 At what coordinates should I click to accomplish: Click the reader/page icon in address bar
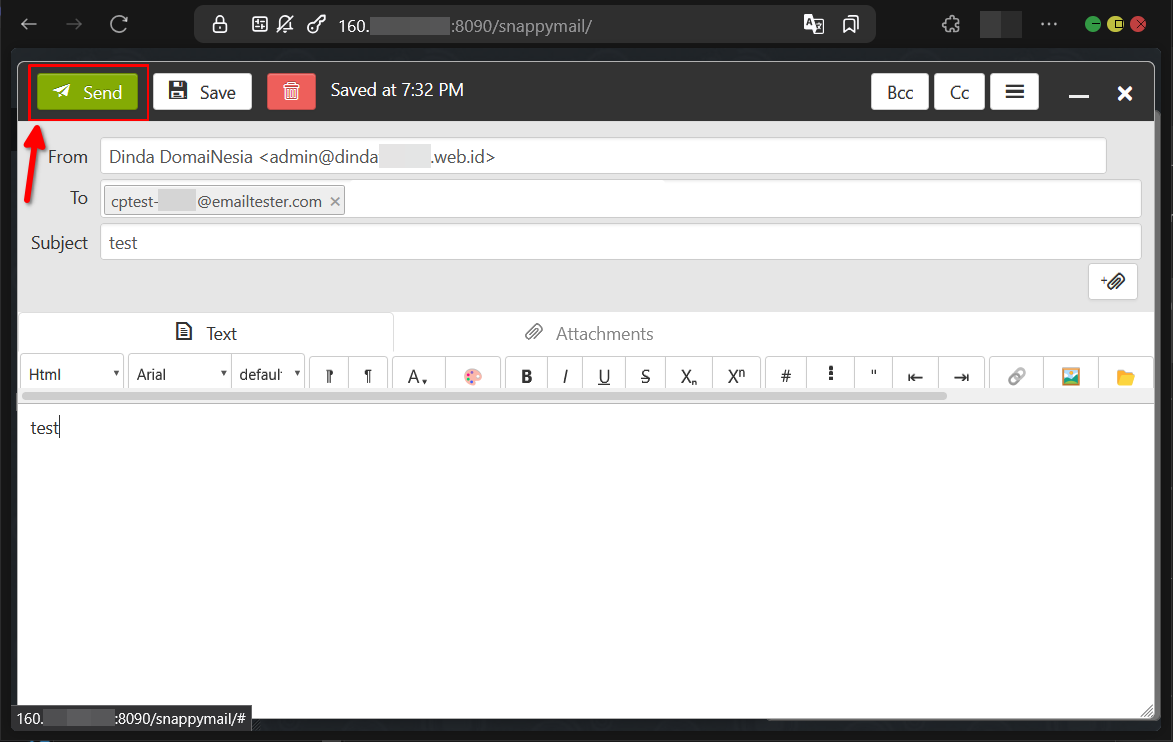point(260,25)
